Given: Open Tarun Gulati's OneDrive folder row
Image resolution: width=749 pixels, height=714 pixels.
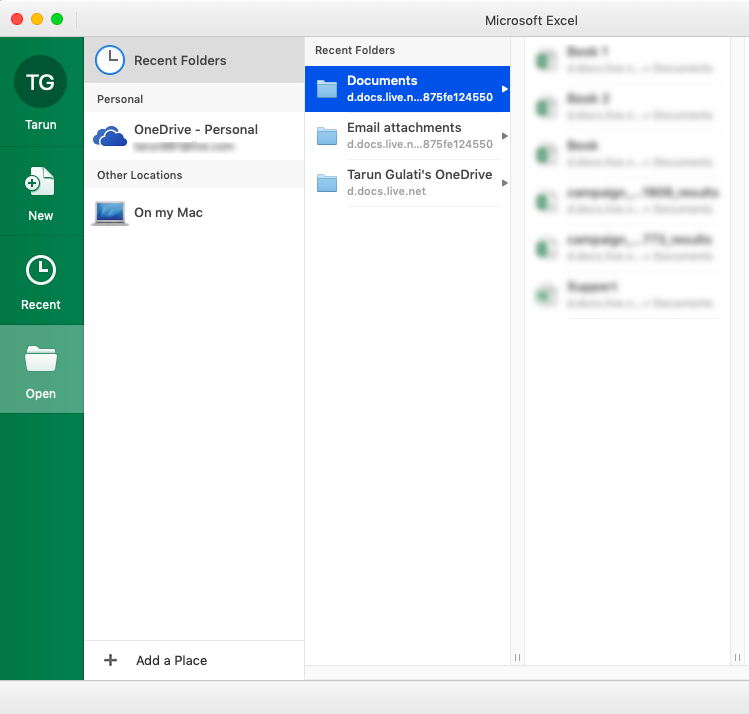Looking at the screenshot, I should [x=407, y=183].
